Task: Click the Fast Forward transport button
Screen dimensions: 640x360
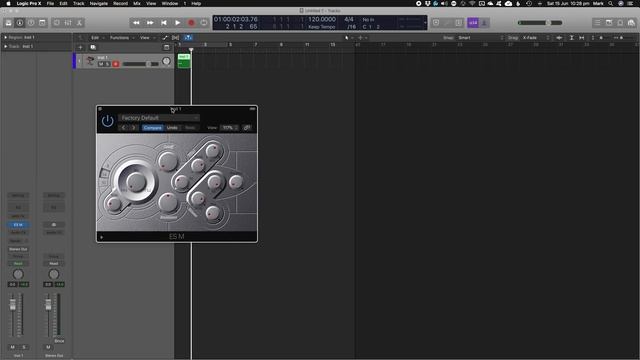Action: pyautogui.click(x=150, y=23)
